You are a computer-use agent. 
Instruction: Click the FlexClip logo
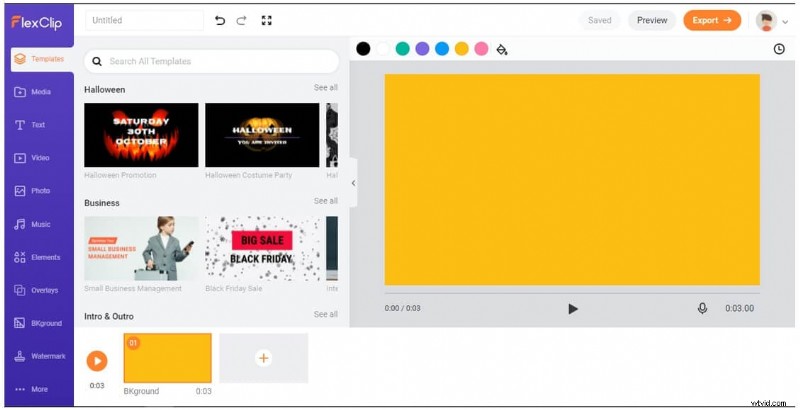point(37,22)
